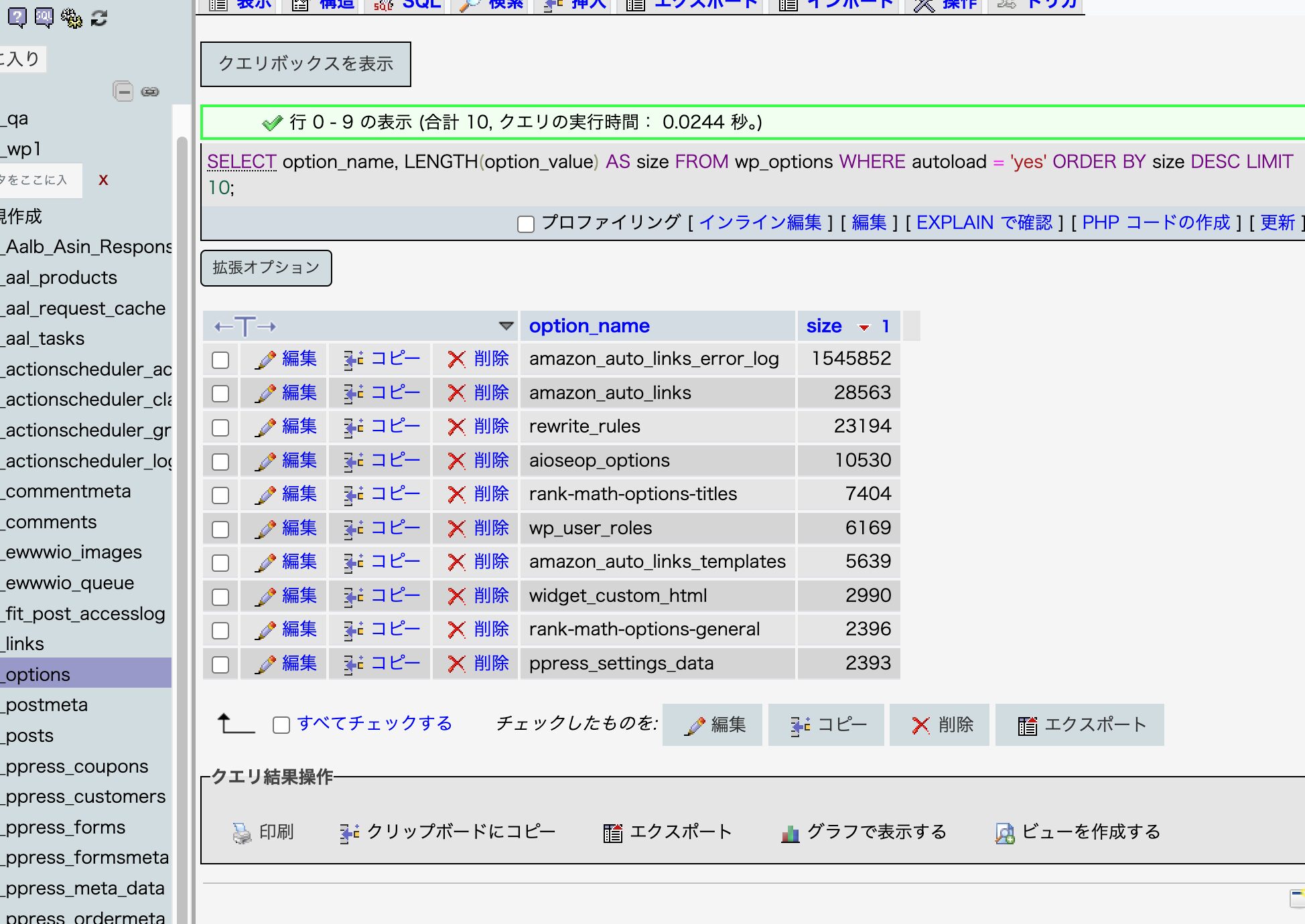Click red X delete for aioseop_options row

456,461
